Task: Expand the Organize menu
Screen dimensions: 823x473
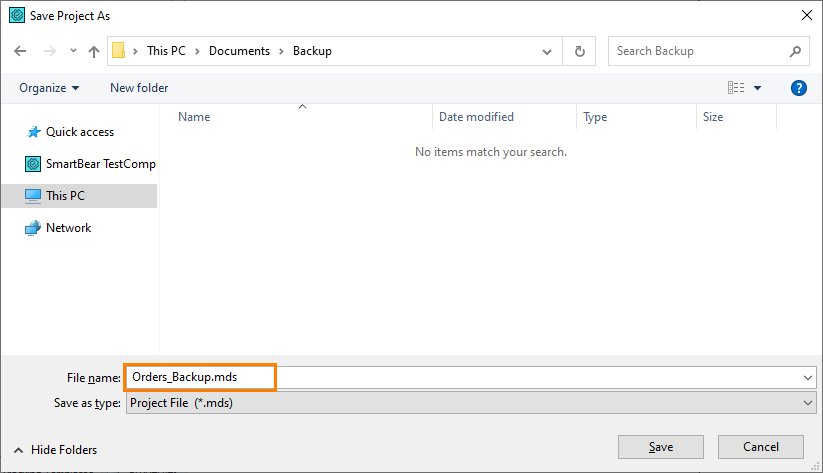Action: 49,88
